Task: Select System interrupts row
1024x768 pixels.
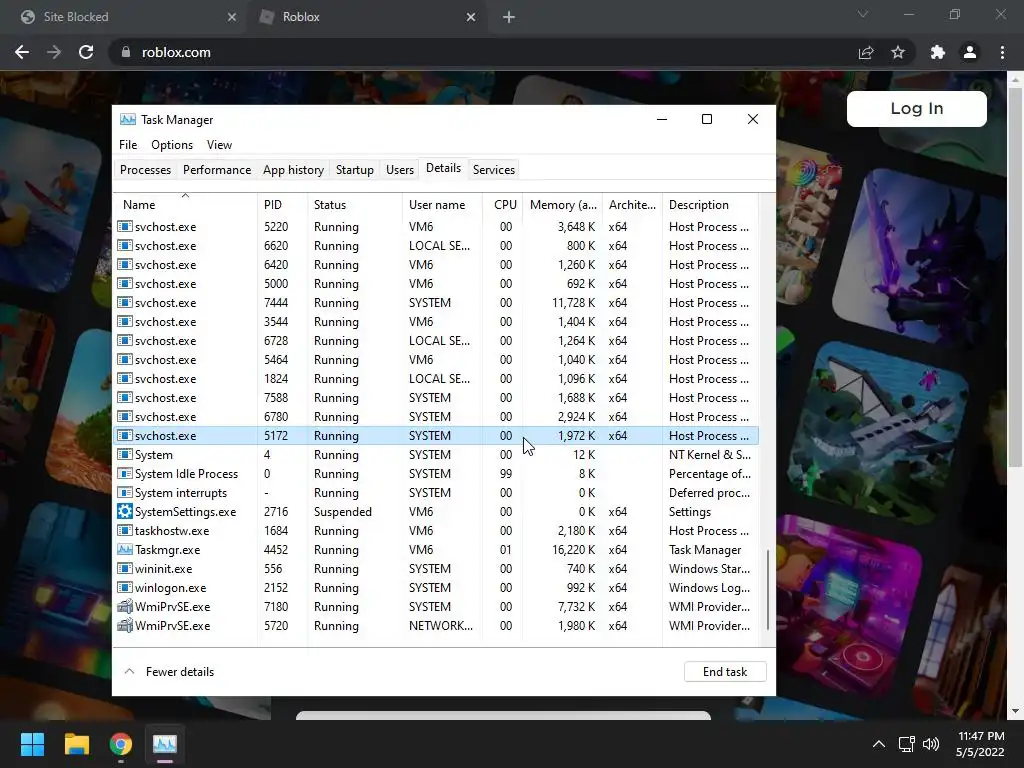Action: click(436, 492)
